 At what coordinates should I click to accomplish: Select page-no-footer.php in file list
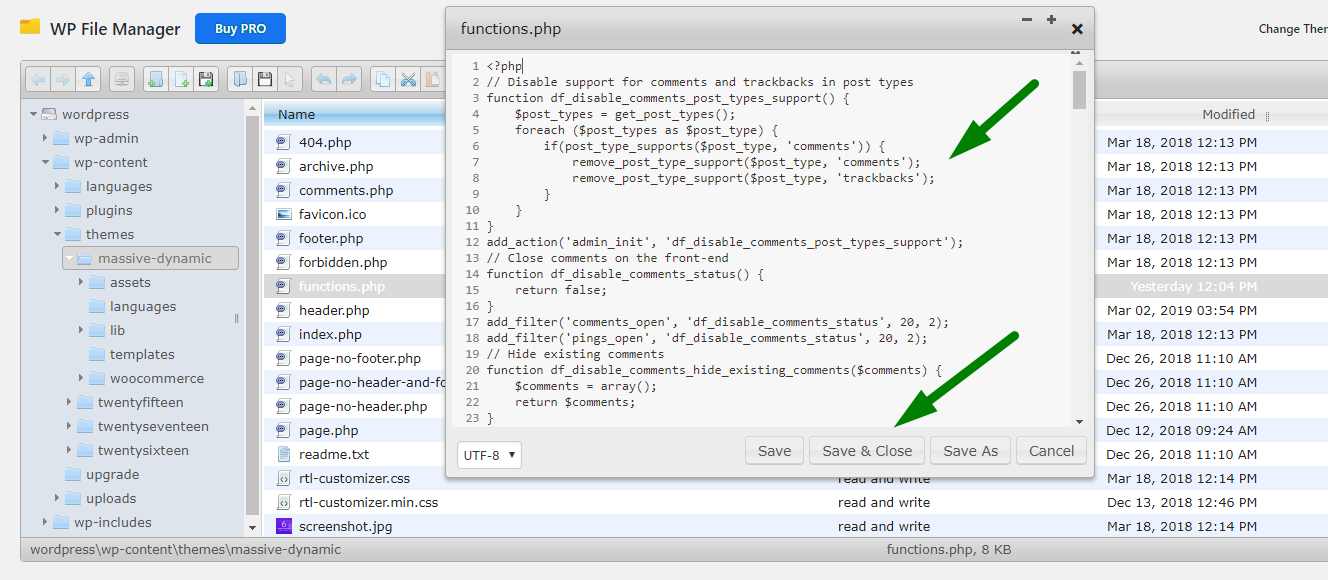[x=360, y=359]
